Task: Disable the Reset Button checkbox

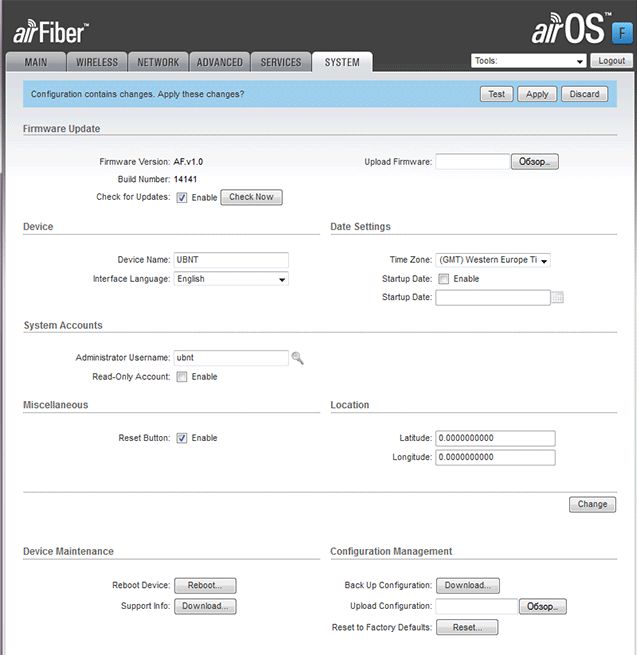Action: [182, 438]
